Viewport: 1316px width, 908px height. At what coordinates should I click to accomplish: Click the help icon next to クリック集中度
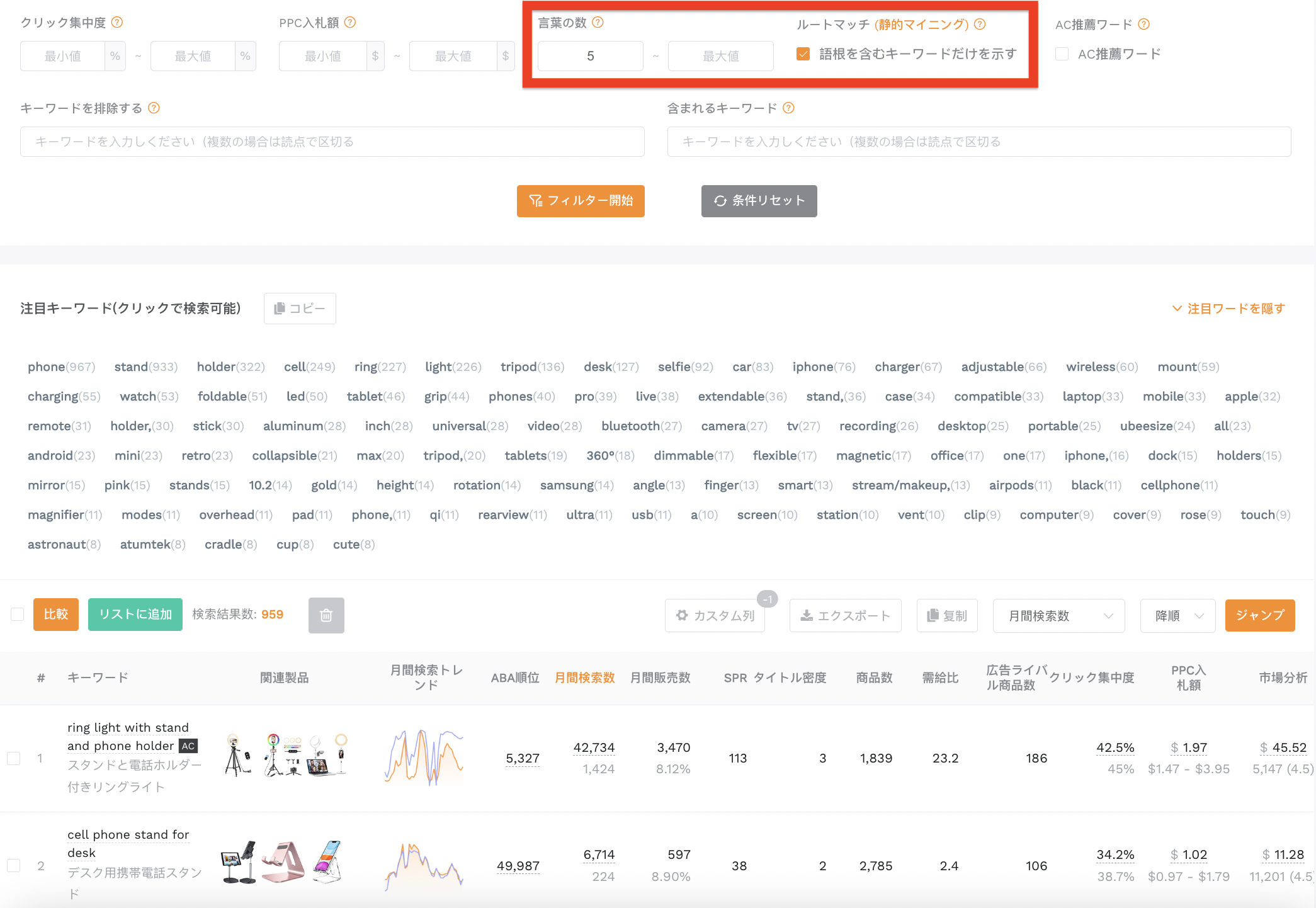point(117,23)
